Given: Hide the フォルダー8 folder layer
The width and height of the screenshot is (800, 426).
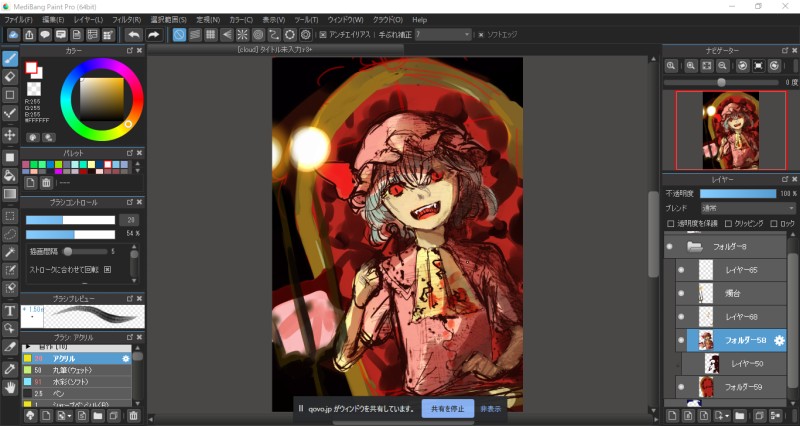Looking at the screenshot, I should (x=669, y=246).
